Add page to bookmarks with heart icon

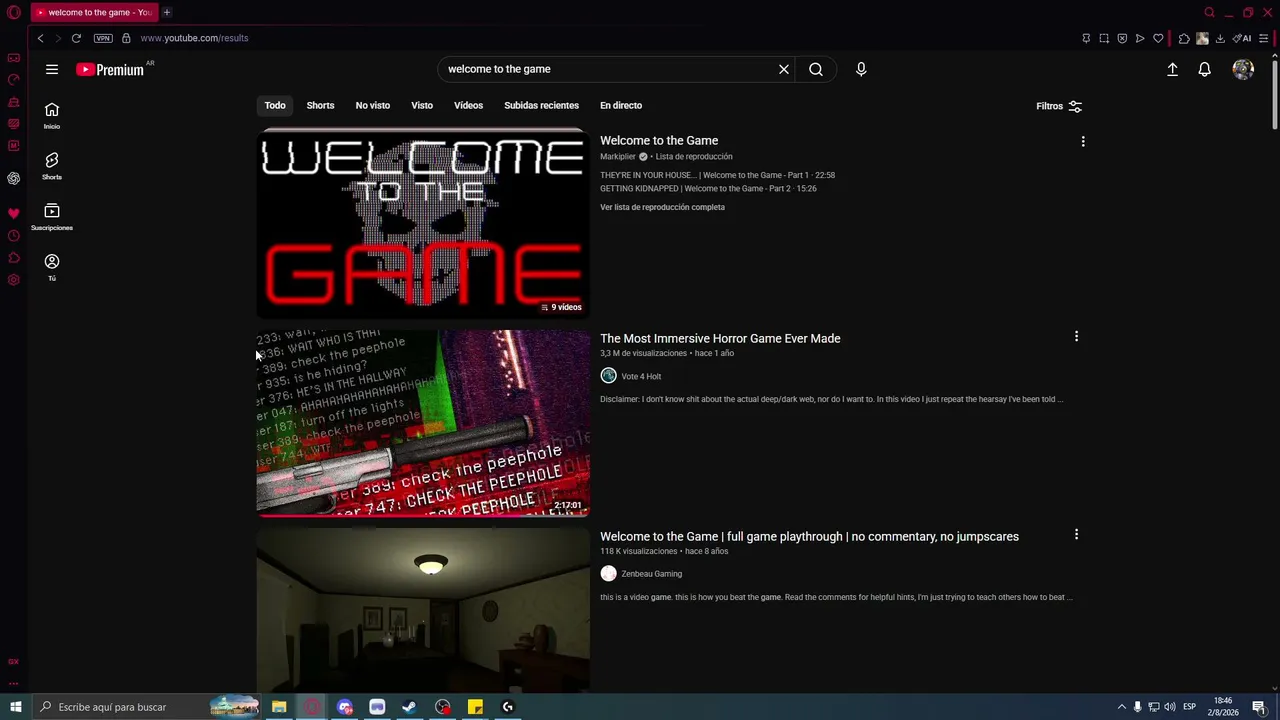click(1158, 38)
